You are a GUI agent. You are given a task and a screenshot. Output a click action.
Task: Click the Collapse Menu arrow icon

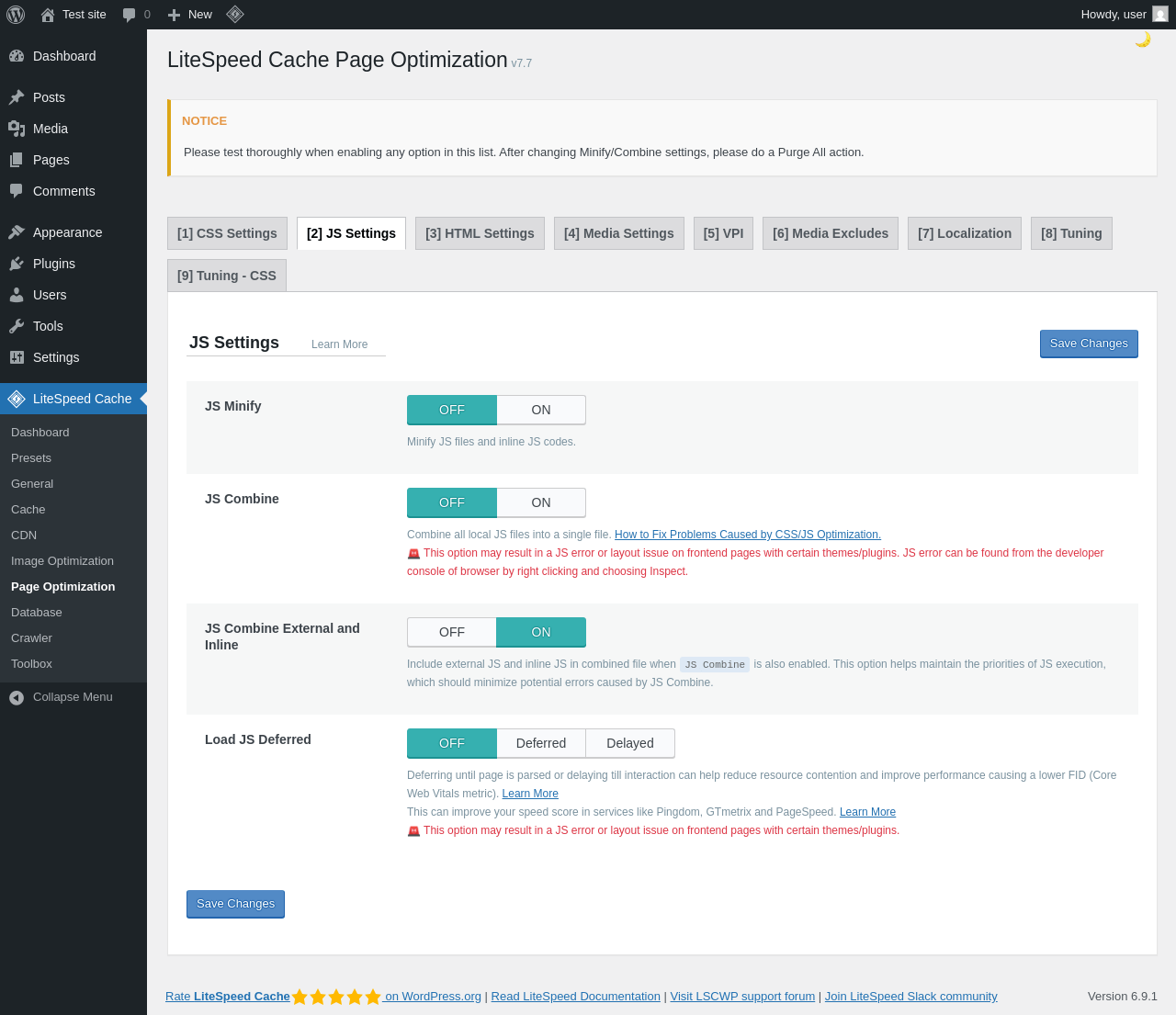[17, 697]
